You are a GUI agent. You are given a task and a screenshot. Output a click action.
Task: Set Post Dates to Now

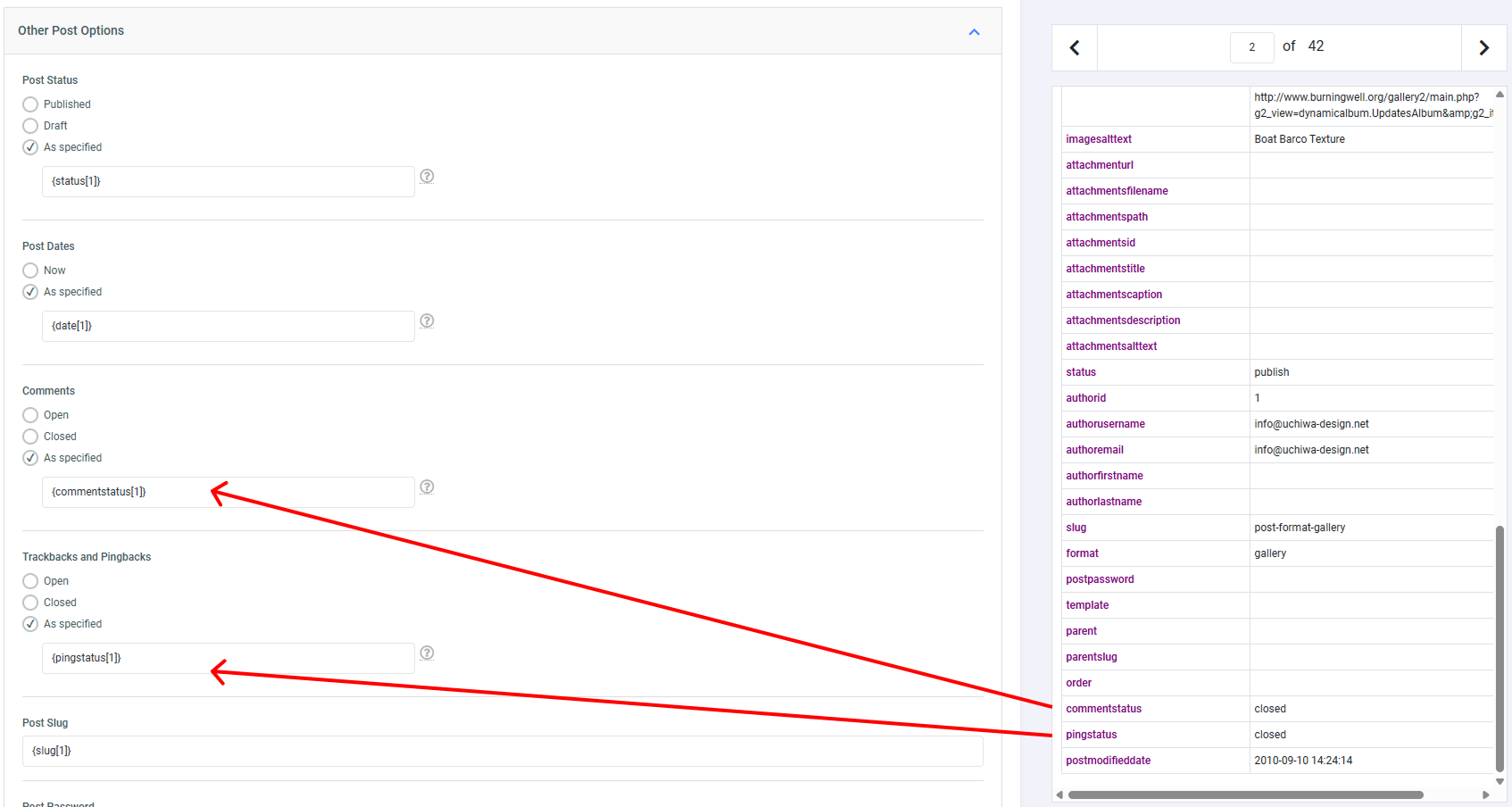click(30, 270)
